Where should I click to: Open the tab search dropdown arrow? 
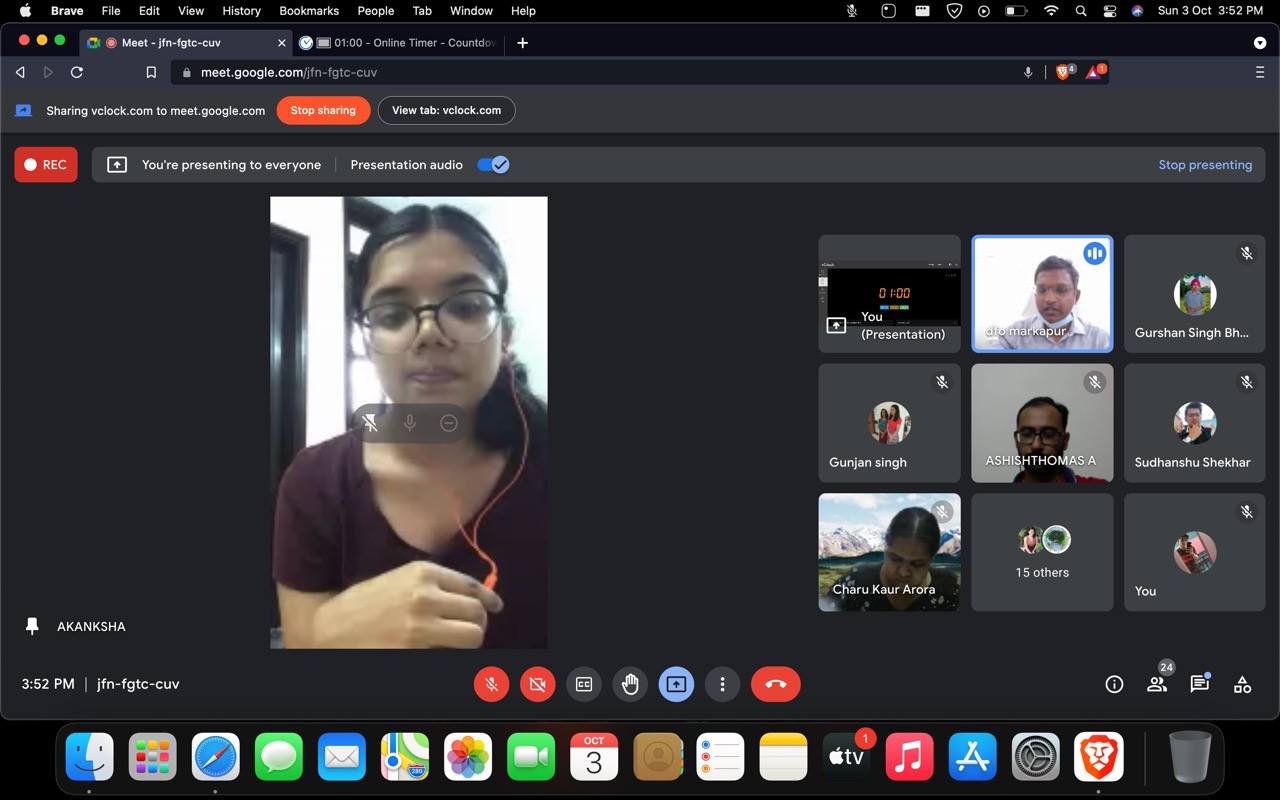pos(1259,43)
